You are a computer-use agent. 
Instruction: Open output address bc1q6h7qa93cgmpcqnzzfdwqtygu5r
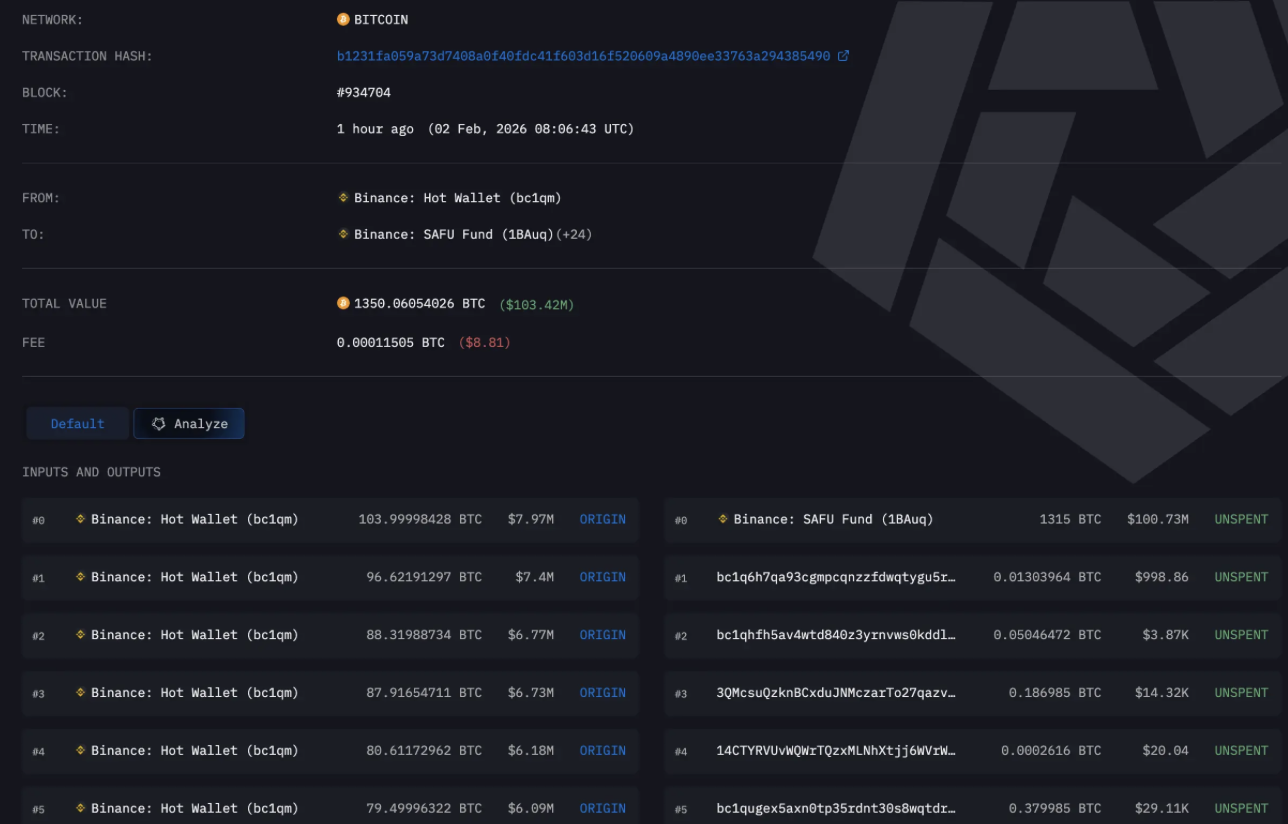pos(835,577)
